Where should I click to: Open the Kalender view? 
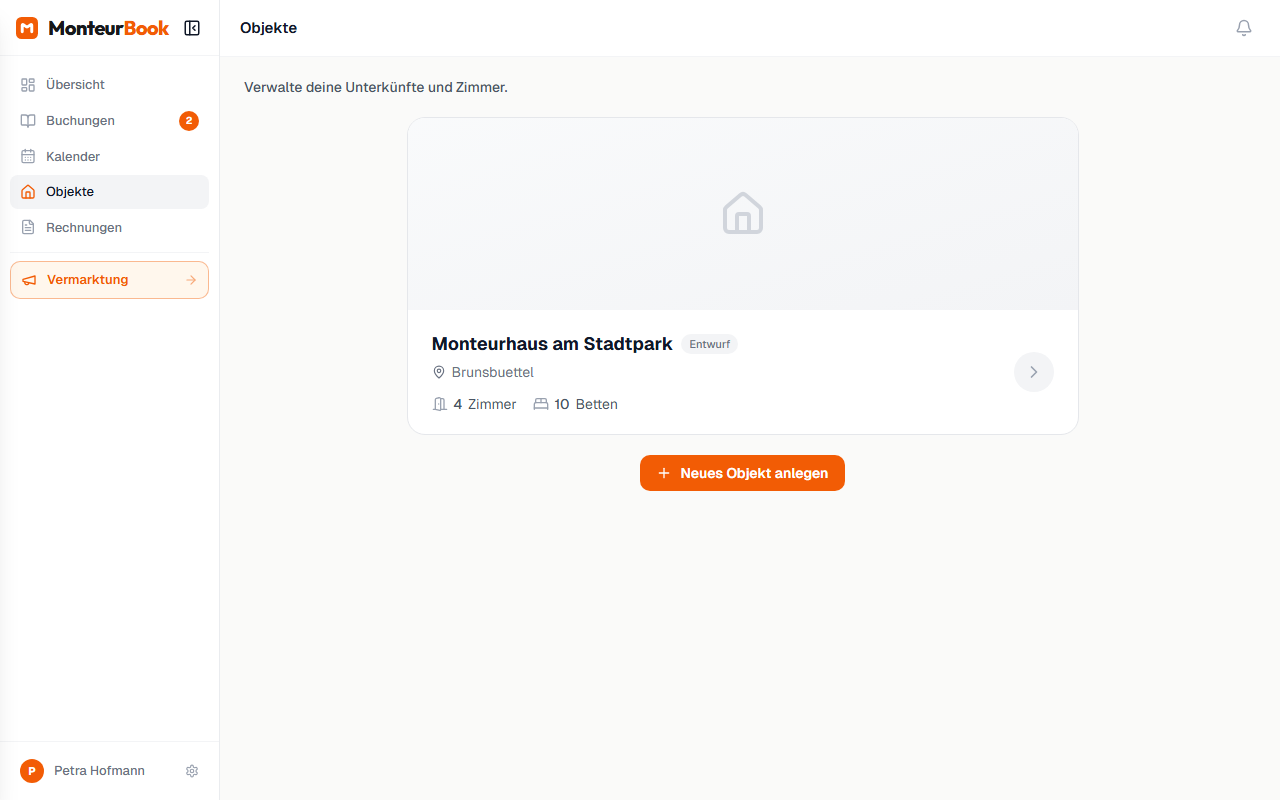click(73, 157)
